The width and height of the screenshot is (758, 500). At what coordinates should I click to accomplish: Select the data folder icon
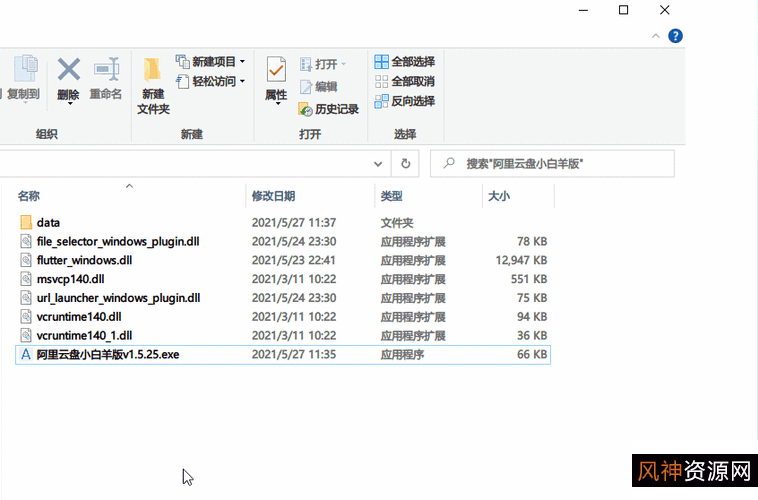pyautogui.click(x=26, y=222)
